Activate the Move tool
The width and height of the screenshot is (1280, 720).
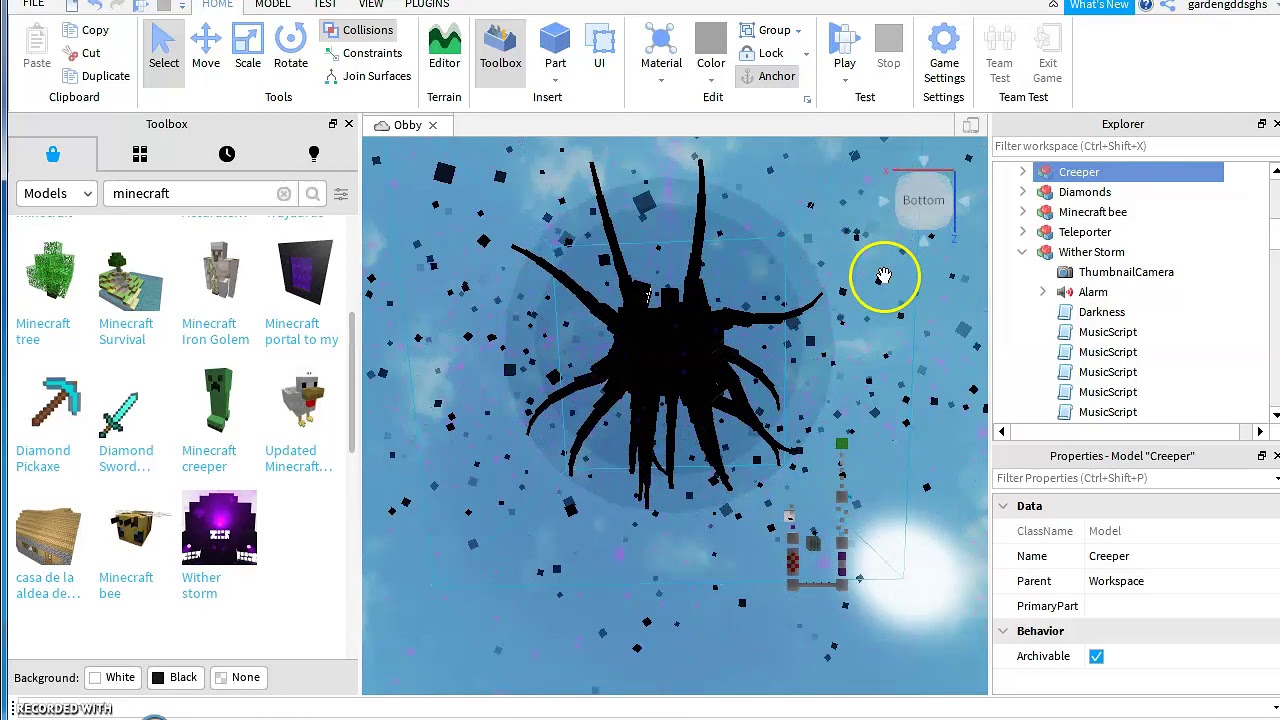point(205,48)
